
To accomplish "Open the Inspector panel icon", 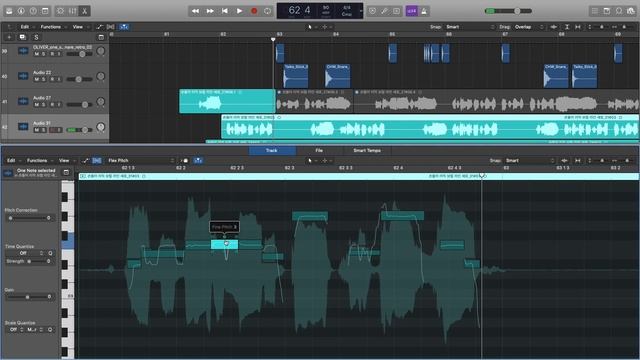I will pyautogui.click(x=21, y=11).
